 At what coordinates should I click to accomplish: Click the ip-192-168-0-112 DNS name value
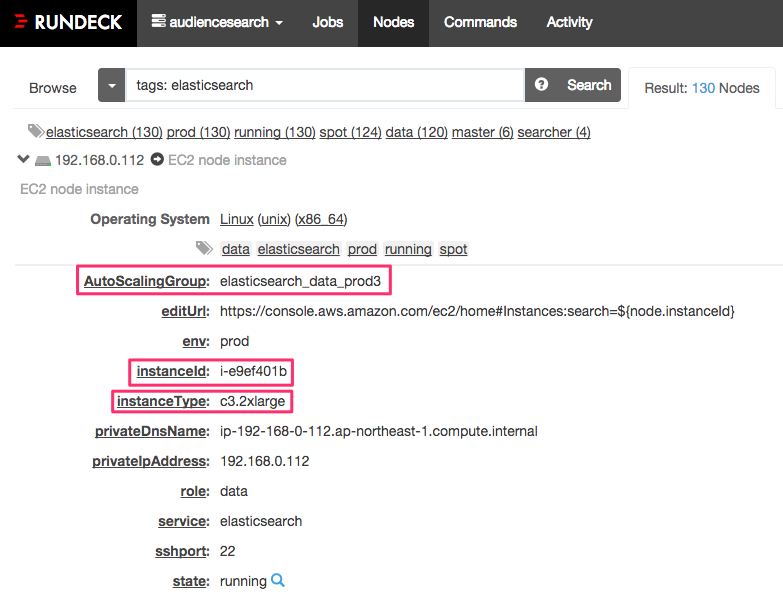pyautogui.click(x=379, y=431)
